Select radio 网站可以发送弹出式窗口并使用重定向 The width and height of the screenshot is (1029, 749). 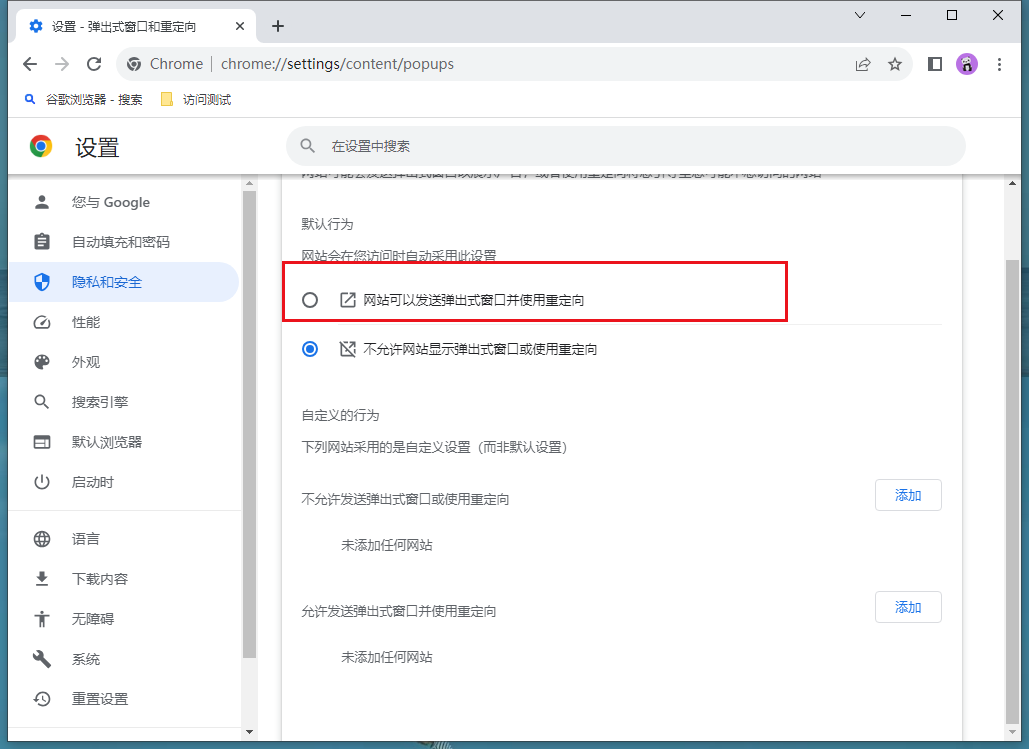point(310,300)
